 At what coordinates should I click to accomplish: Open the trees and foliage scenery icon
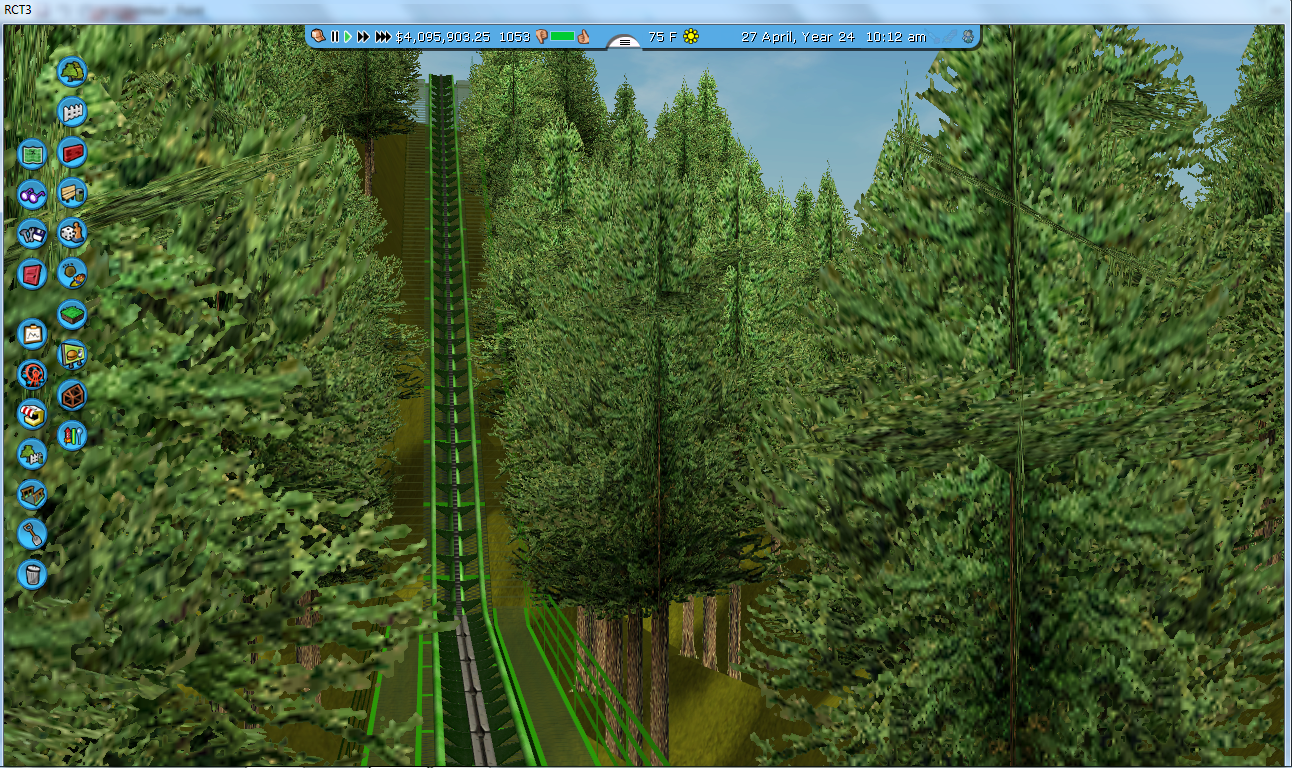(72, 71)
